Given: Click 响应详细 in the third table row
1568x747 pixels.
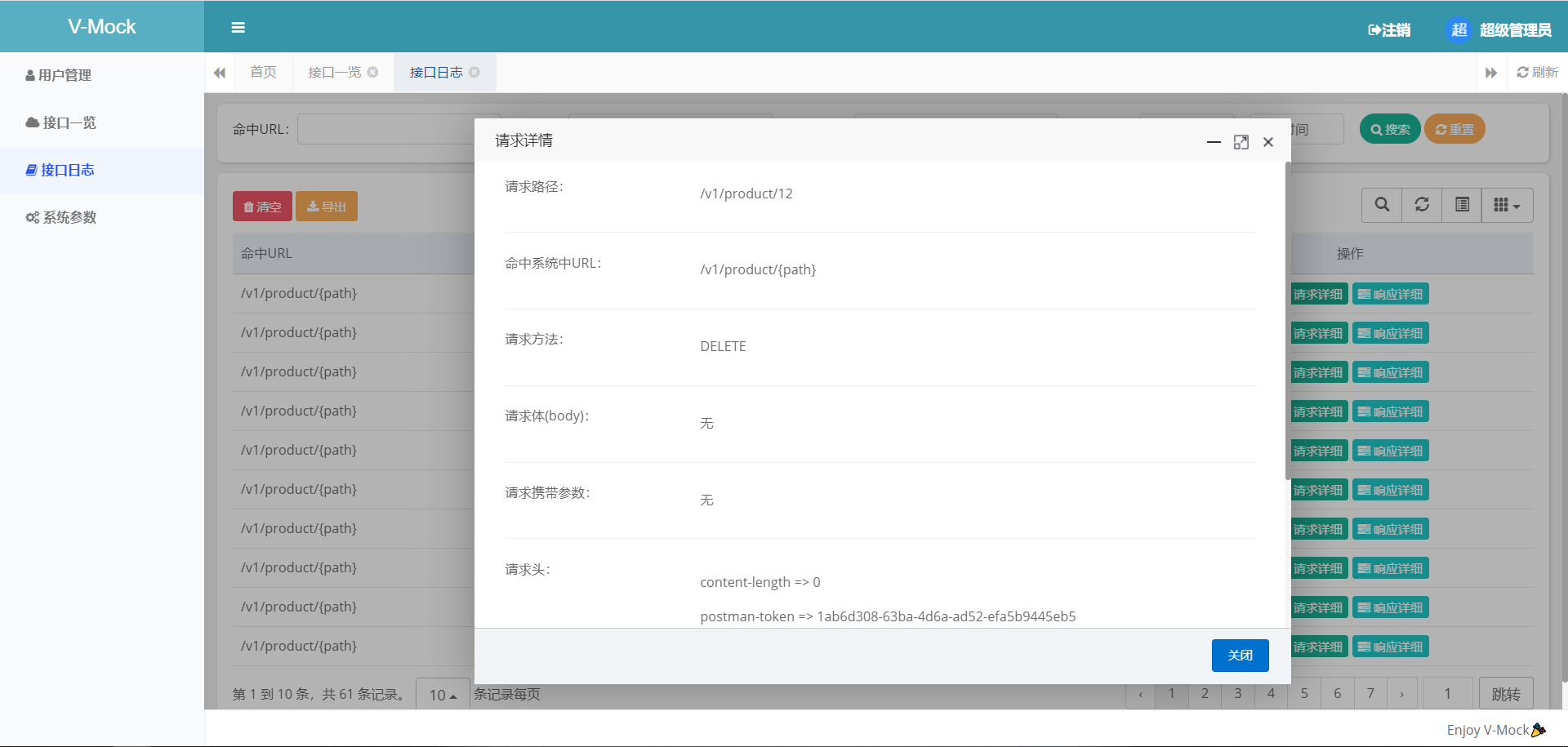Looking at the screenshot, I should [x=1390, y=372].
